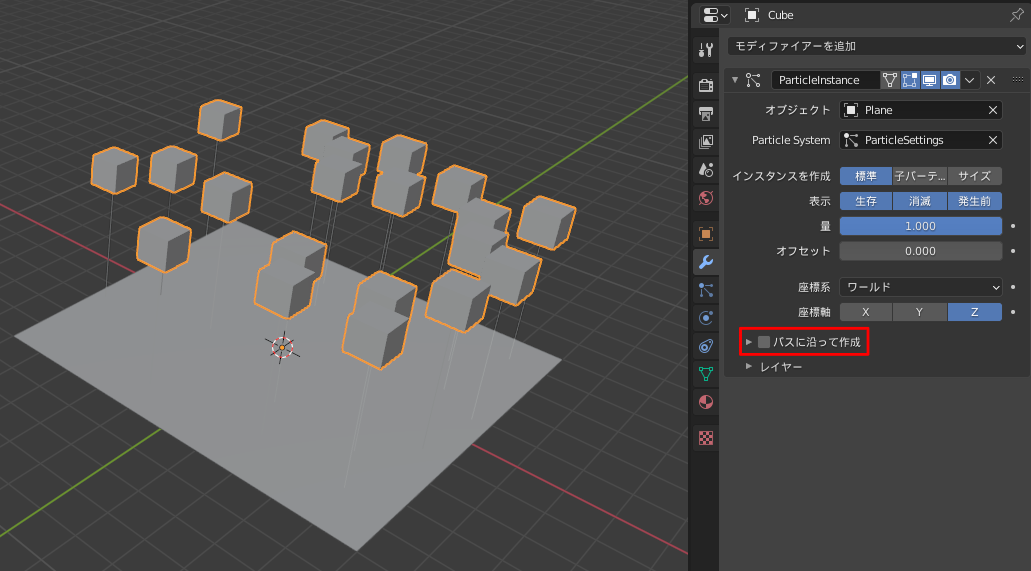Toggle modifier display in viewport
This screenshot has height=571, width=1031.
click(930, 80)
